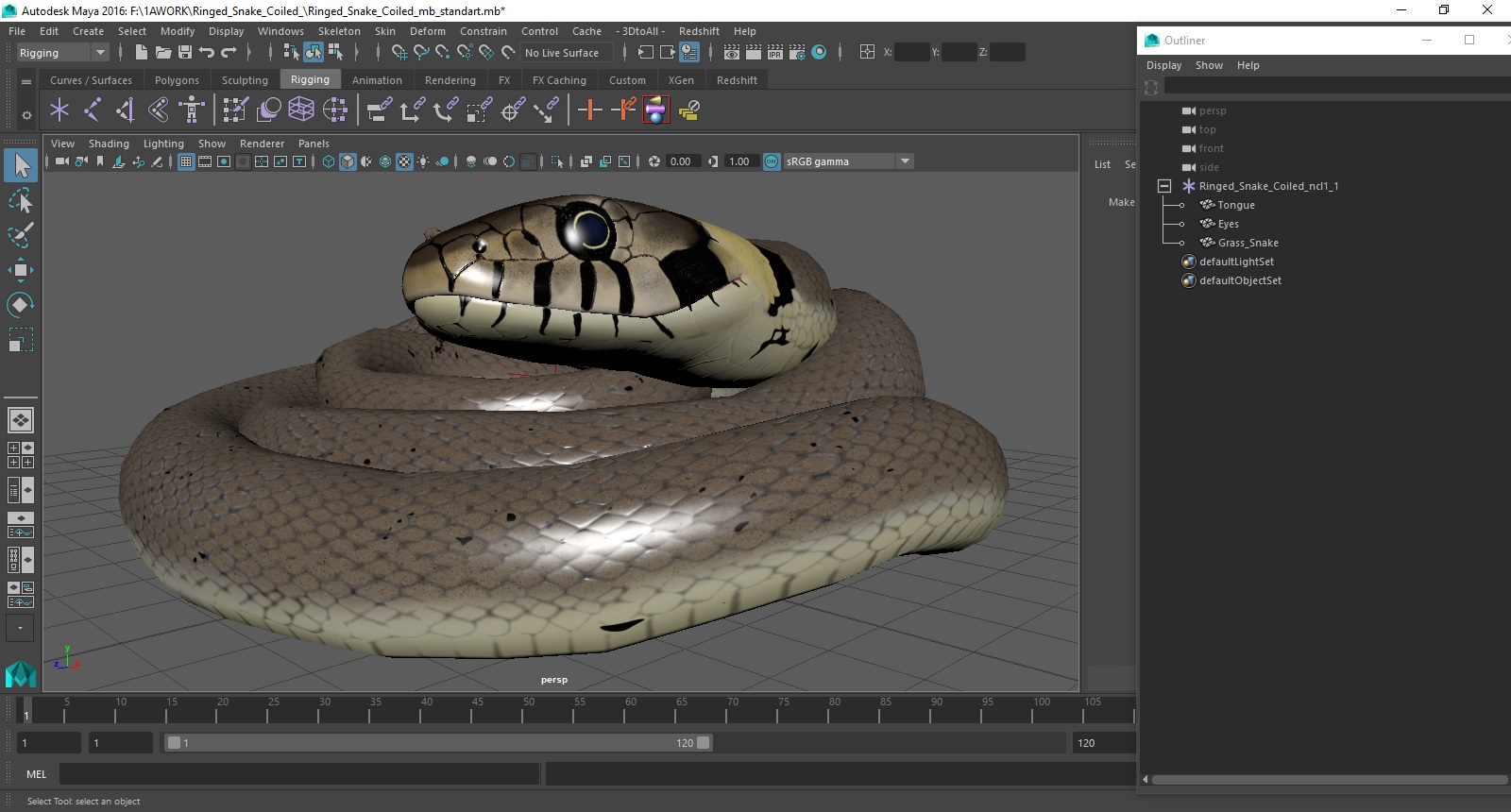Open the shelf tab menu icon
This screenshot has height=812, width=1511.
[26, 82]
